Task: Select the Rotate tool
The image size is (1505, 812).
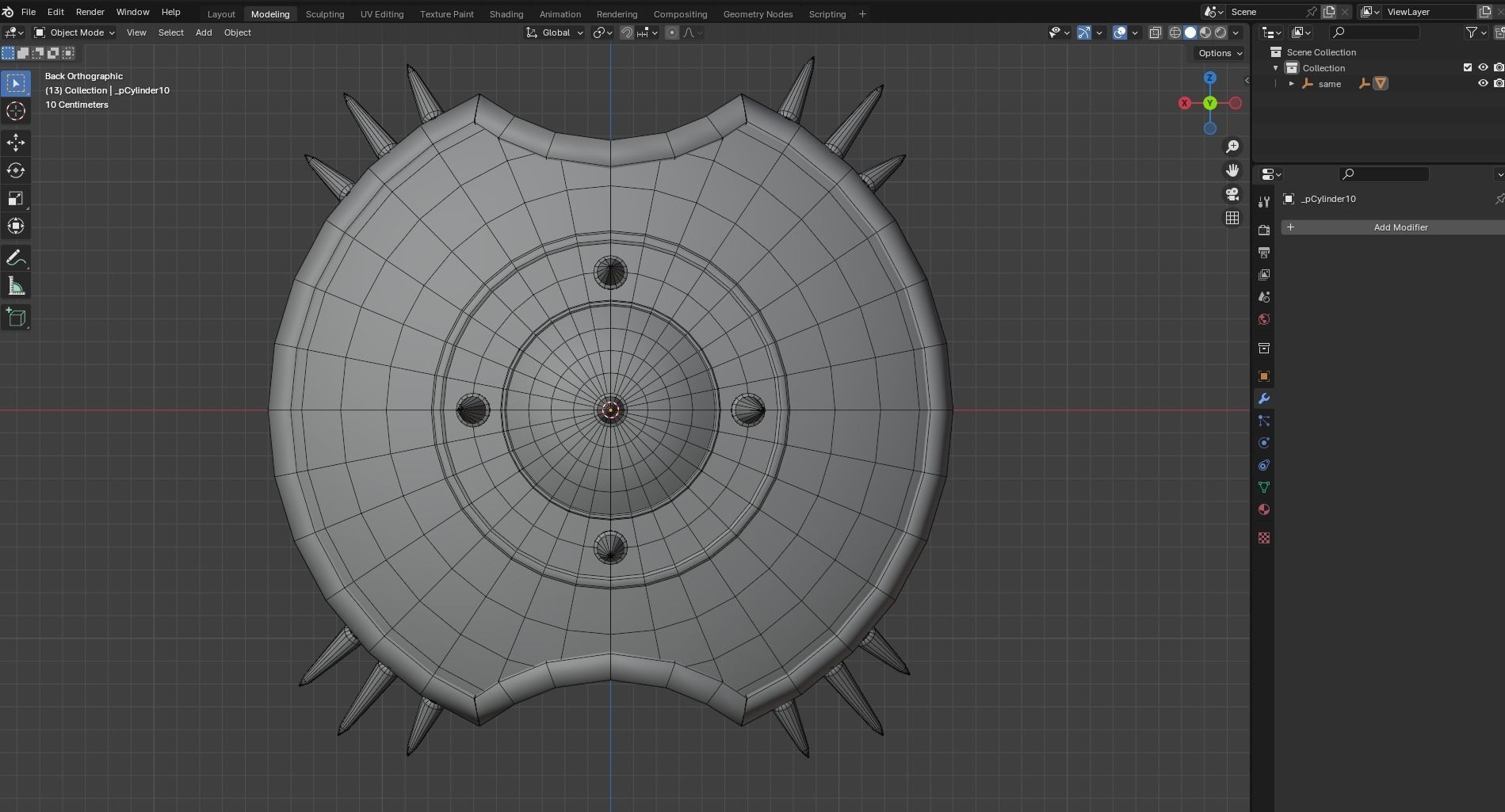Action: point(16,170)
